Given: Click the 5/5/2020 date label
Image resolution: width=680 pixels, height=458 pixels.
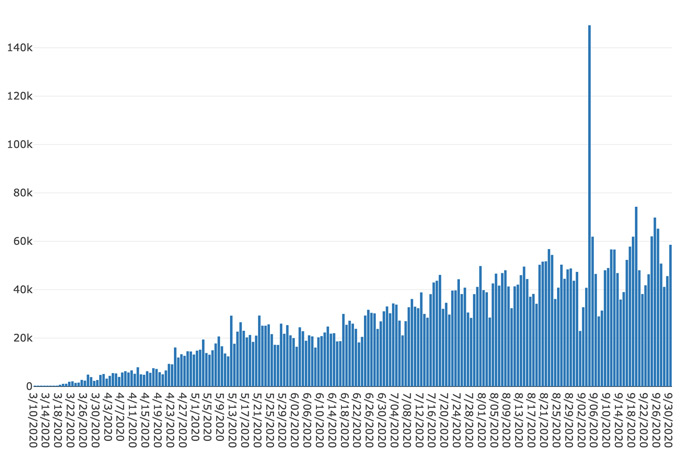Looking at the screenshot, I should (x=207, y=416).
